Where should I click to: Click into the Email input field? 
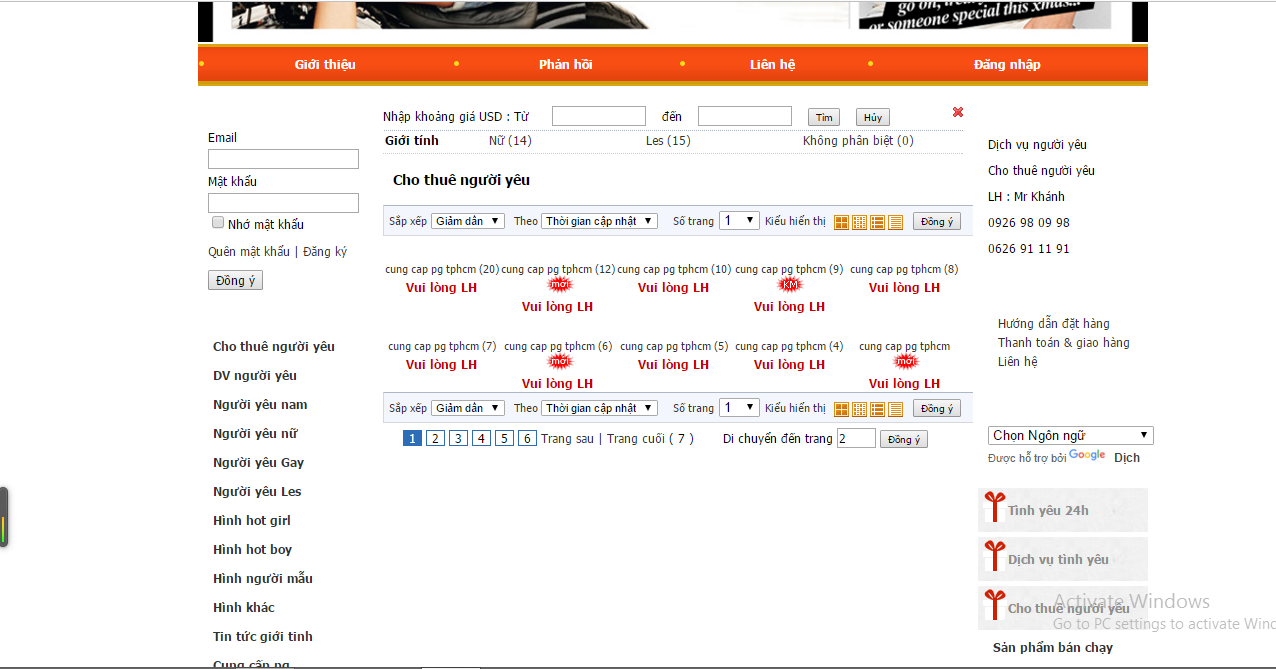click(x=283, y=159)
